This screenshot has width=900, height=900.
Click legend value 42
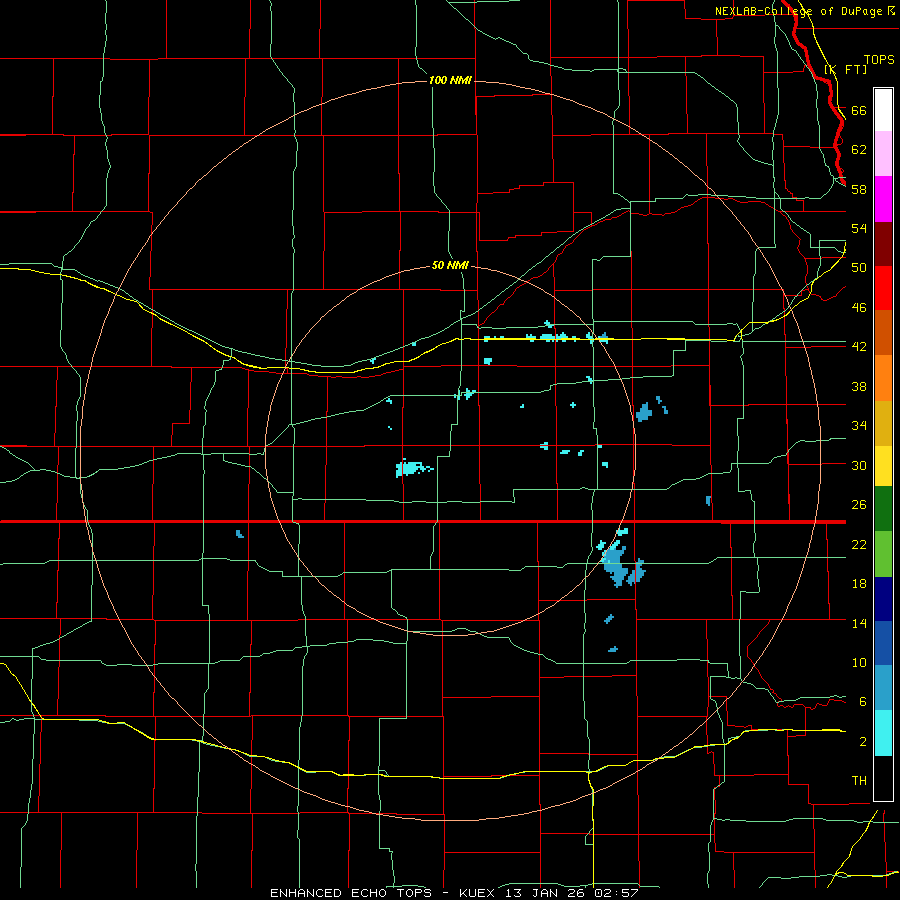tap(859, 346)
